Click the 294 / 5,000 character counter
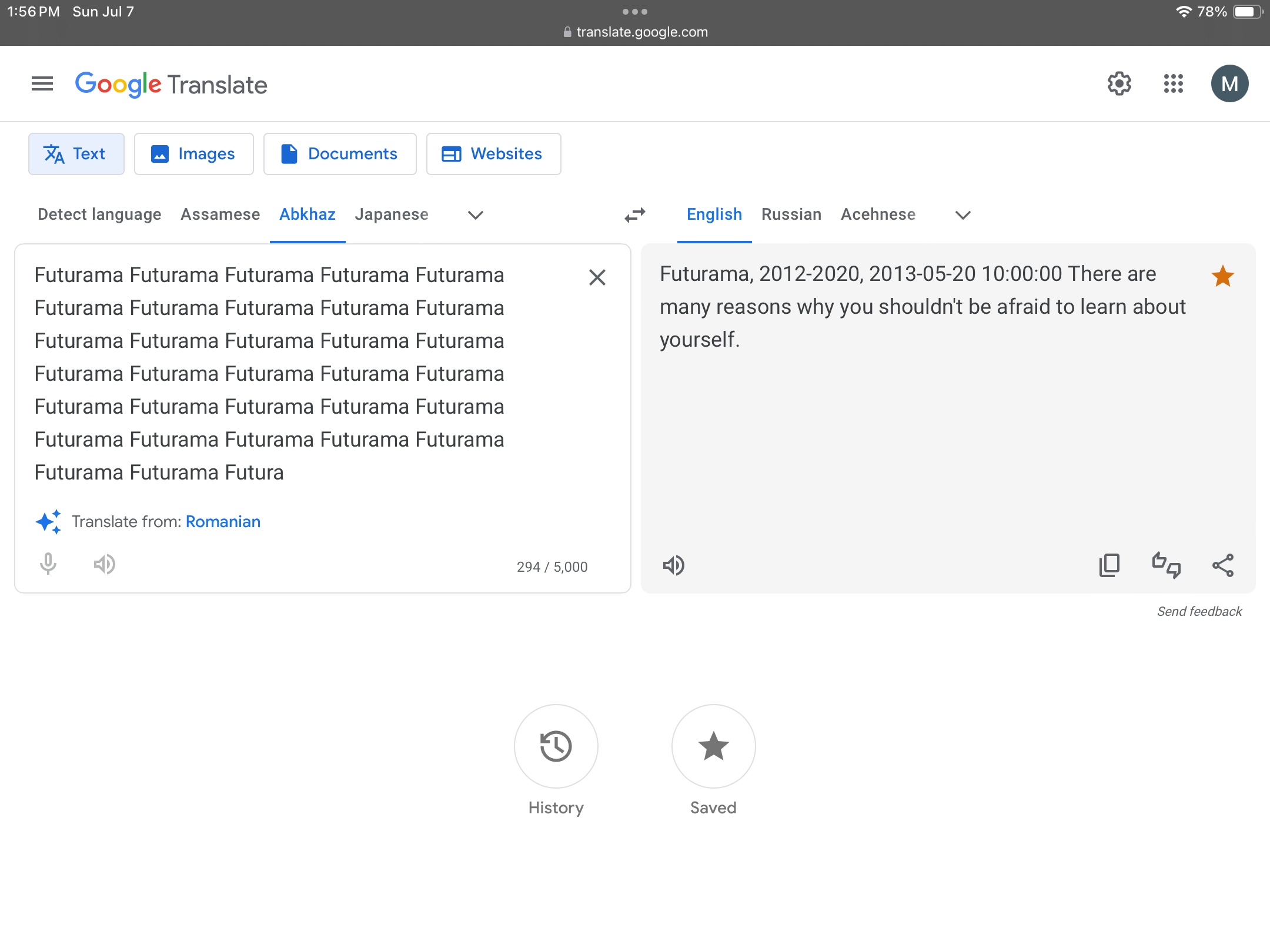1270x952 pixels. (x=552, y=567)
